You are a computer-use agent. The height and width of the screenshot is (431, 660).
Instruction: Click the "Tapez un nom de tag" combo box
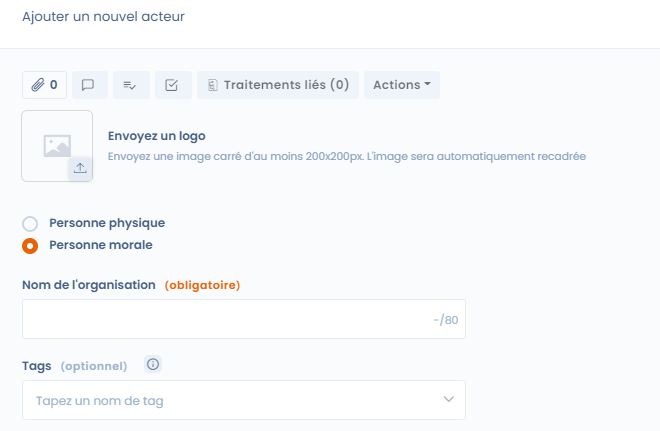pos(230,400)
